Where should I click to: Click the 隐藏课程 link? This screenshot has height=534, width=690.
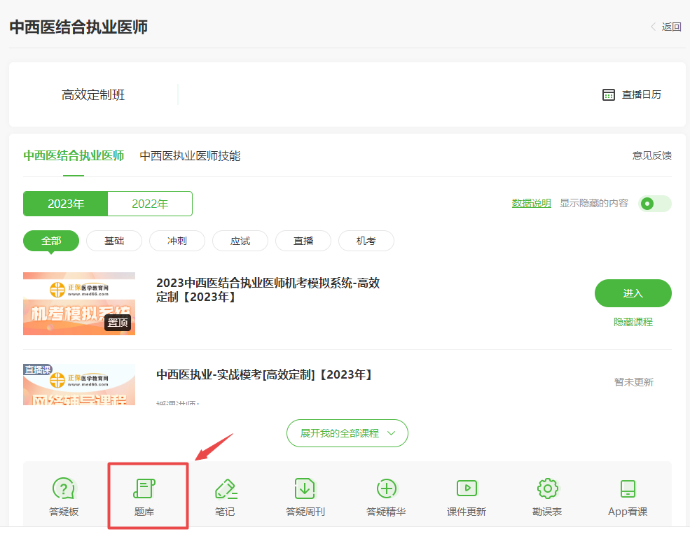[x=633, y=322]
